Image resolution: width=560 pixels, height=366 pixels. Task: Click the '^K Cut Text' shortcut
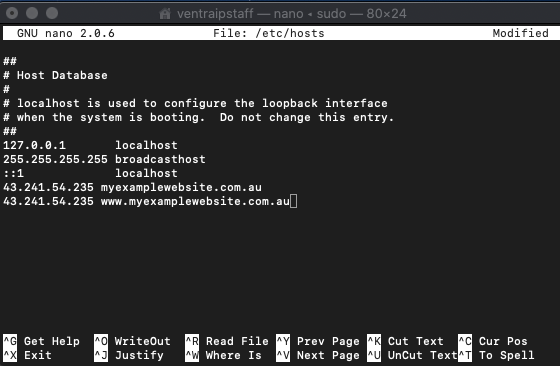click(405, 341)
